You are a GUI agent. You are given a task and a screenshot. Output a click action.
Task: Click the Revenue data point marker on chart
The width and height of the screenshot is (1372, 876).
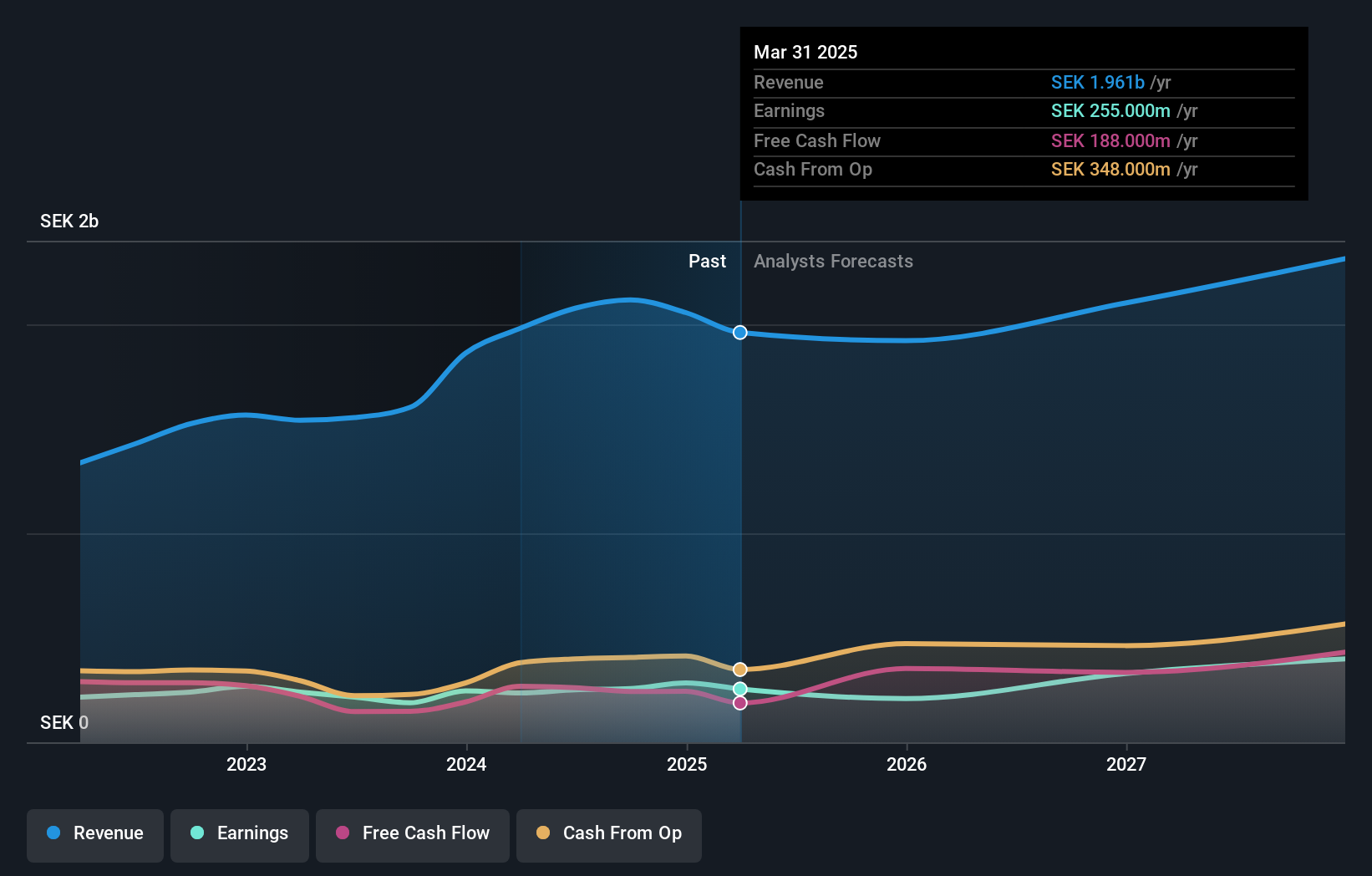pyautogui.click(x=740, y=333)
